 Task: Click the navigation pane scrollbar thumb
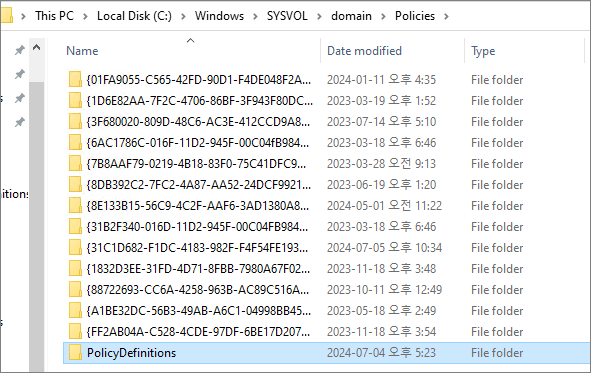click(37, 226)
